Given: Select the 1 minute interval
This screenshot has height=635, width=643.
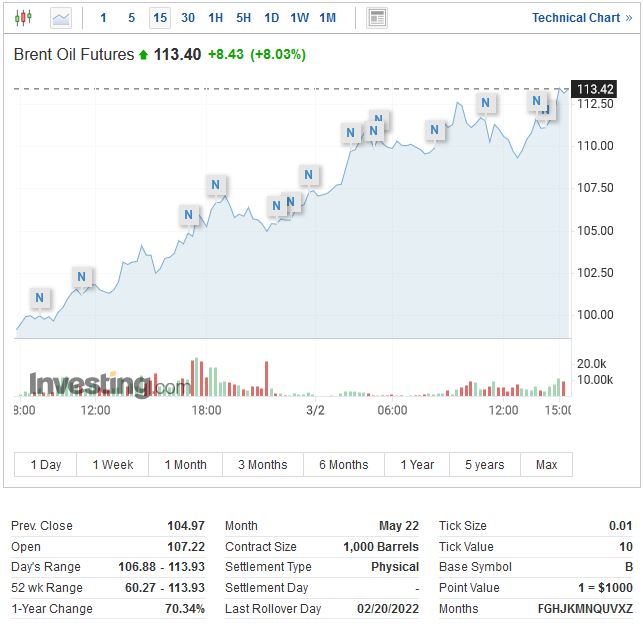Looking at the screenshot, I should pos(103,18).
